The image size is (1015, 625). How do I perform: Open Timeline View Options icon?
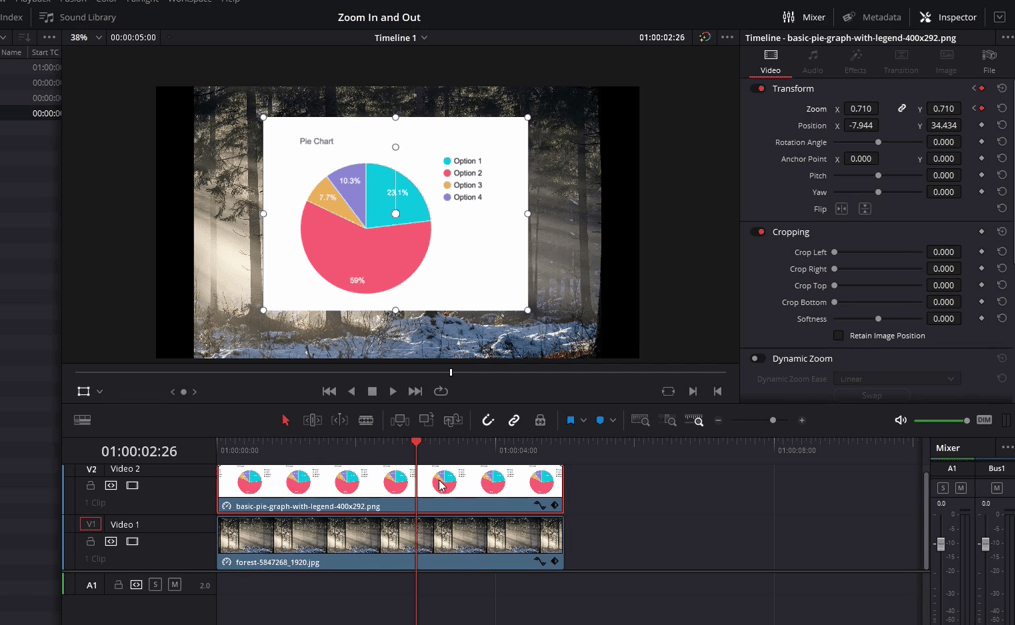[x=82, y=420]
